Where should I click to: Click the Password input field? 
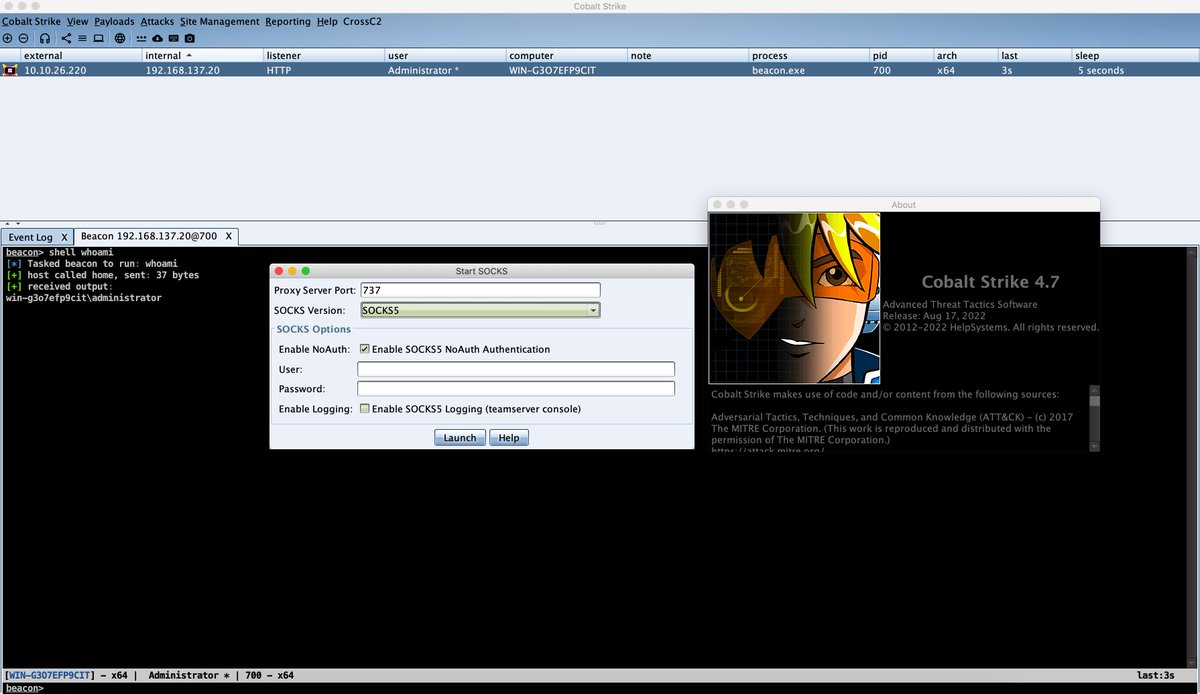516,388
